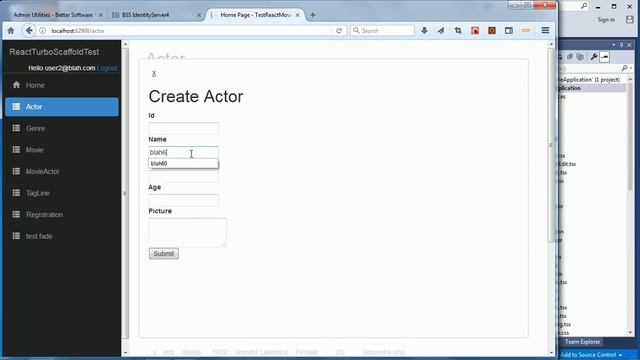Click the list icon beside Genre
Image resolution: width=640 pixels, height=360 pixels.
point(16,128)
